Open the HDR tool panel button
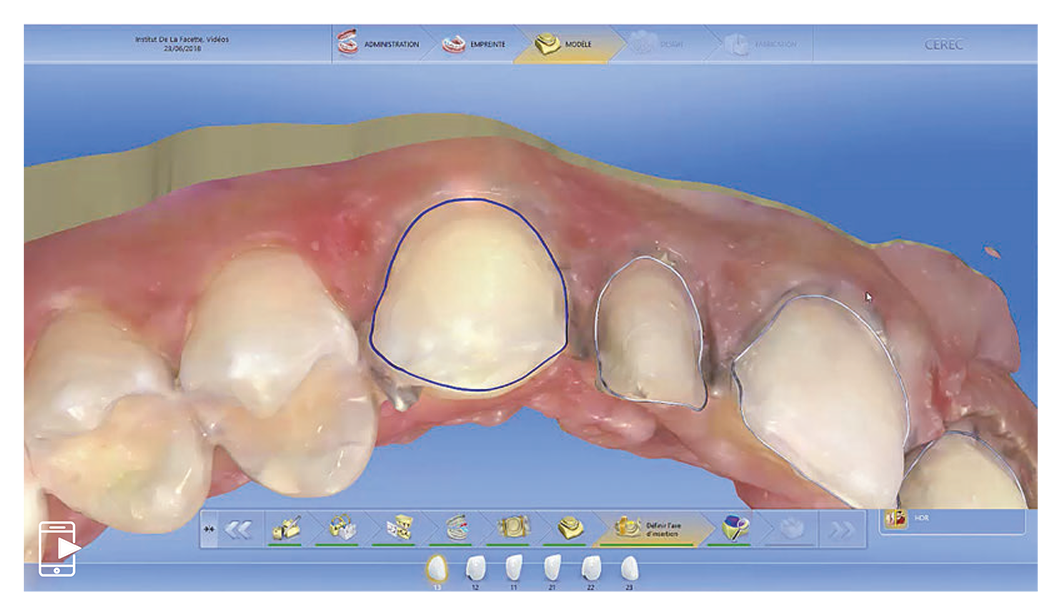This screenshot has width=1064, height=616. click(896, 520)
